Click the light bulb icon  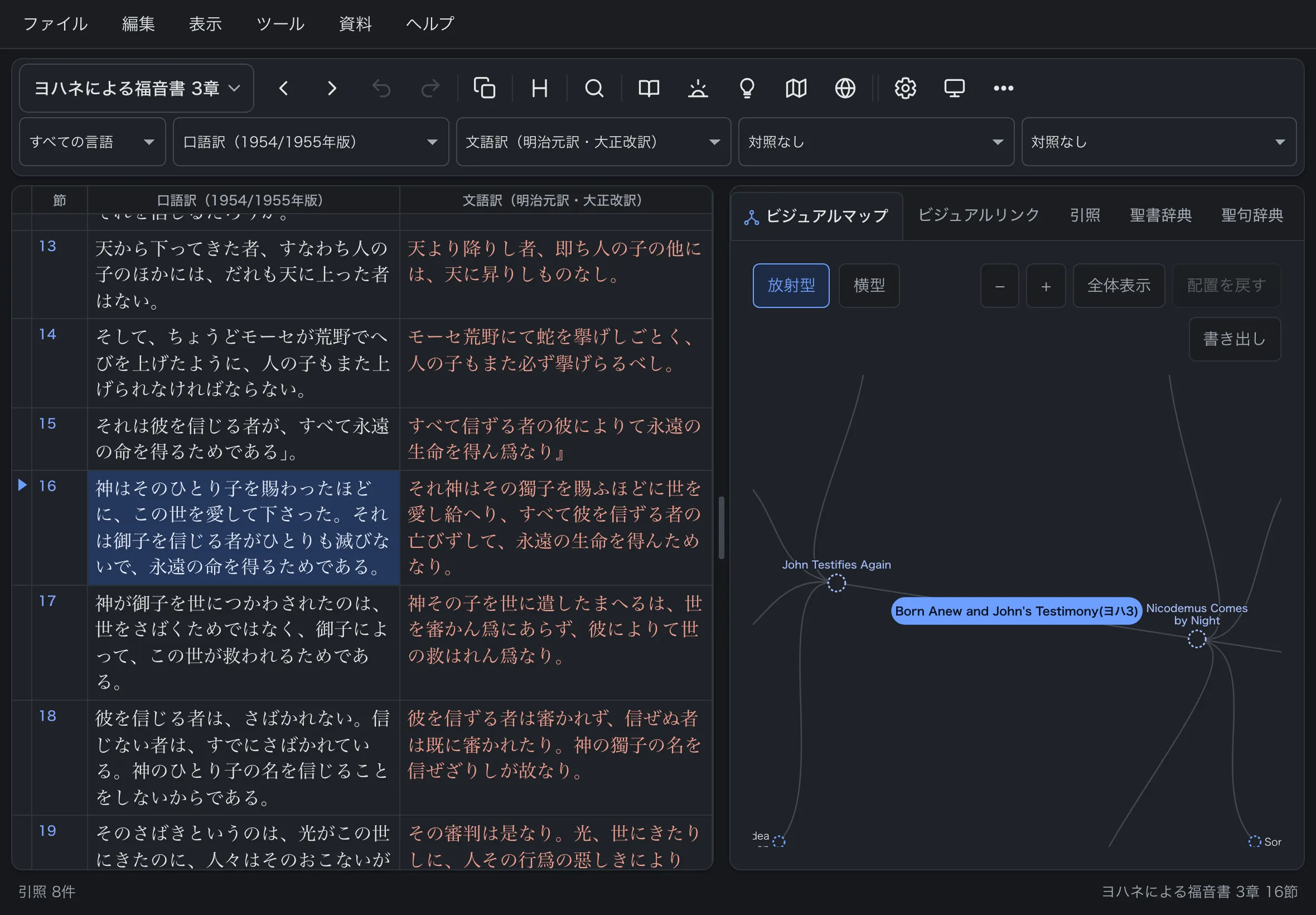747,88
